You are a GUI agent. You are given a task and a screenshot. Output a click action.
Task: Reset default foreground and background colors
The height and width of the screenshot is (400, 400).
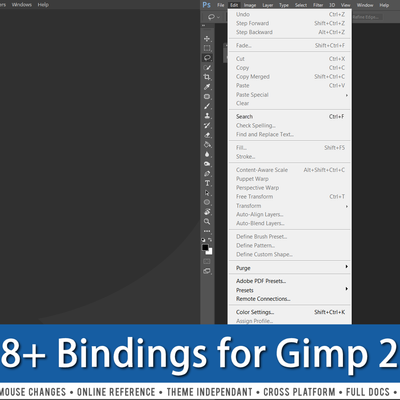click(203, 240)
